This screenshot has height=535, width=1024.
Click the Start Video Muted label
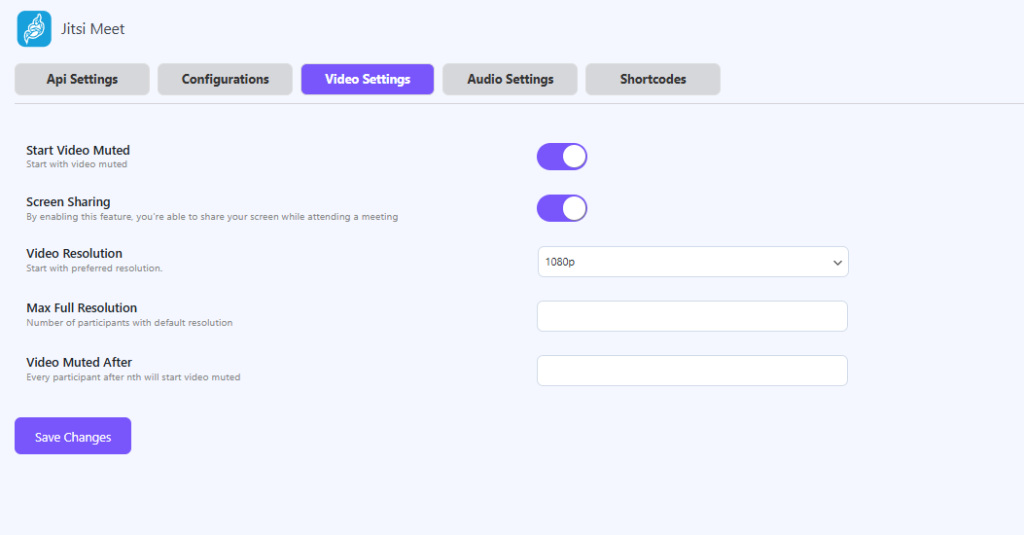[78, 150]
